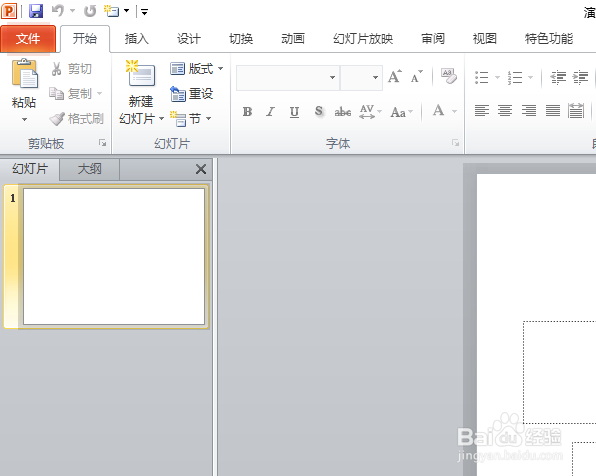This screenshot has width=596, height=476.
Task: Click the 重设 reset button
Action: pos(192,94)
